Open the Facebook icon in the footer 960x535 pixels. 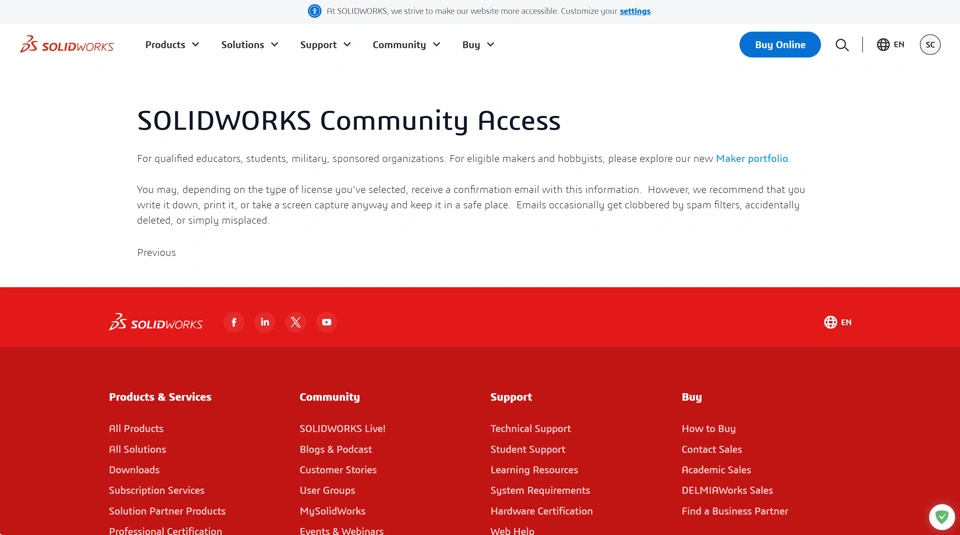[234, 323]
